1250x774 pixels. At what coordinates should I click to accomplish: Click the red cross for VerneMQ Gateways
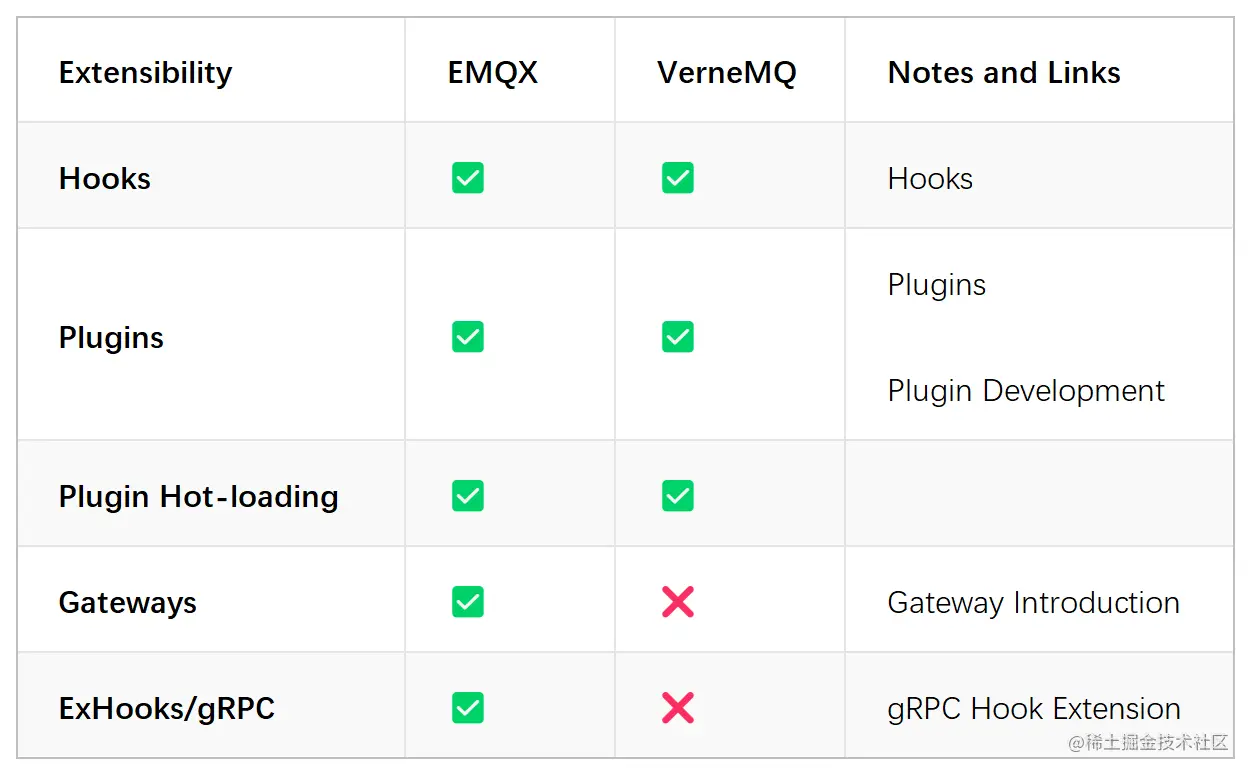[x=678, y=602]
